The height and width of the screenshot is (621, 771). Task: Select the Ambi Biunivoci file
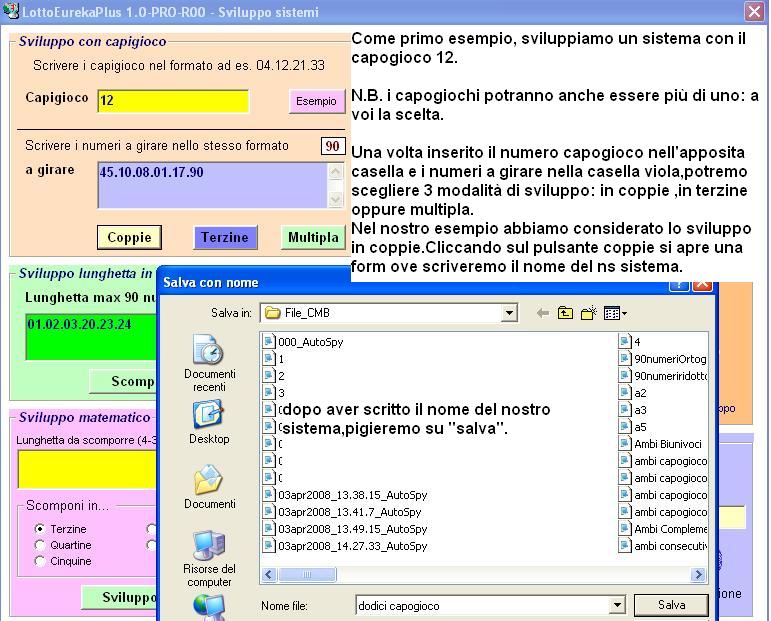660,444
